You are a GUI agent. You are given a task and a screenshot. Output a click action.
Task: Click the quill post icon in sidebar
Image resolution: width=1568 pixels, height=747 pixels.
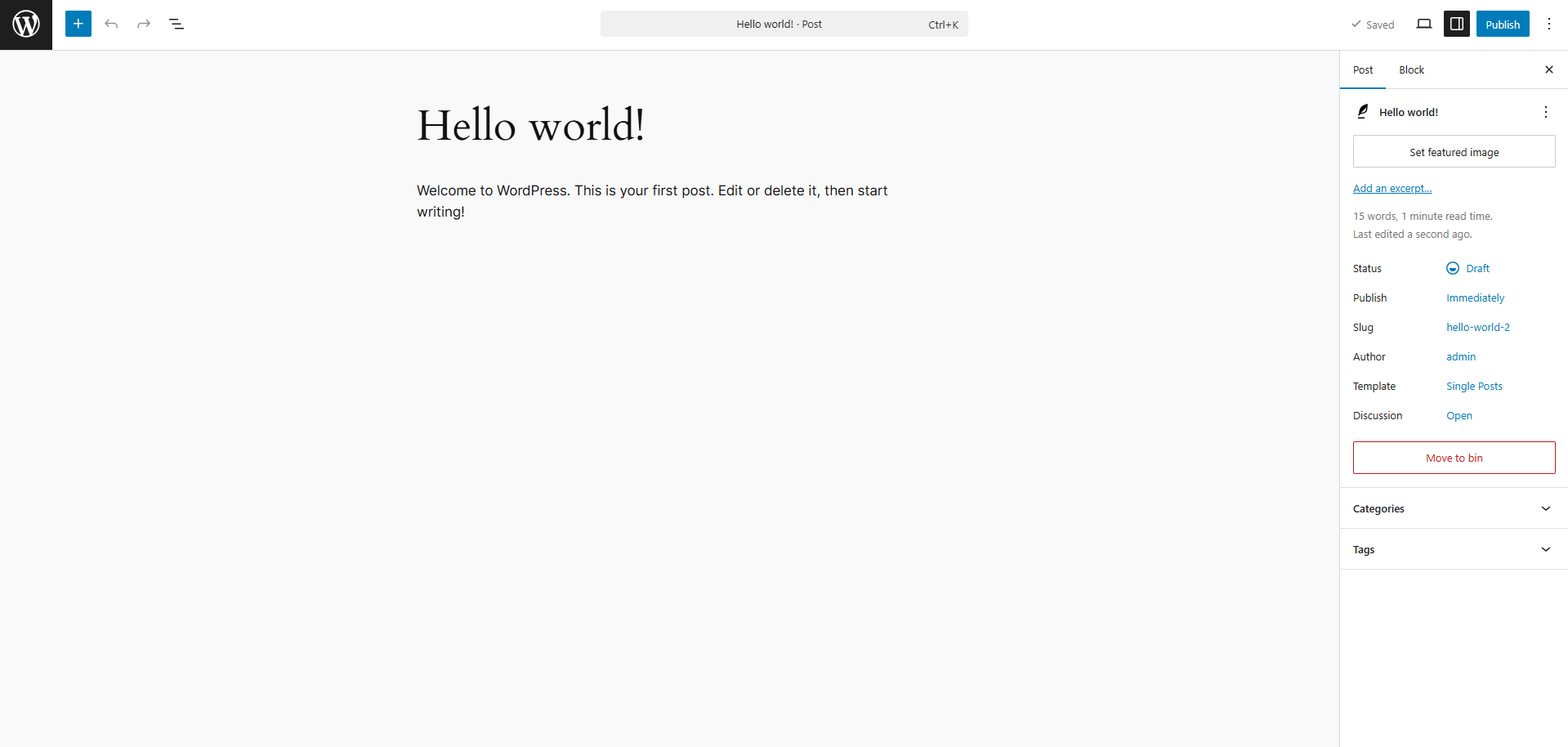click(x=1363, y=112)
